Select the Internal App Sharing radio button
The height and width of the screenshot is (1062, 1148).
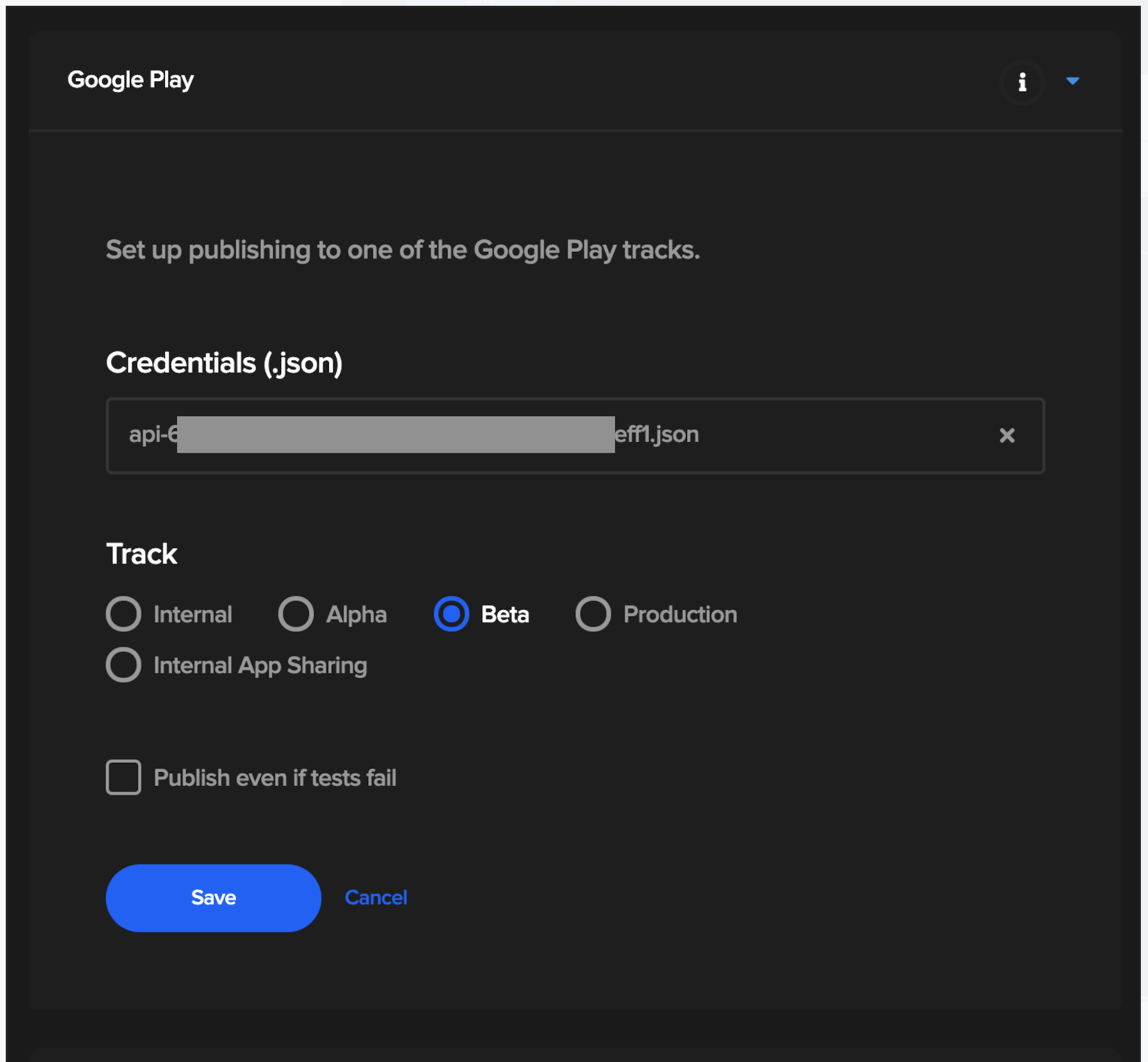tap(124, 665)
